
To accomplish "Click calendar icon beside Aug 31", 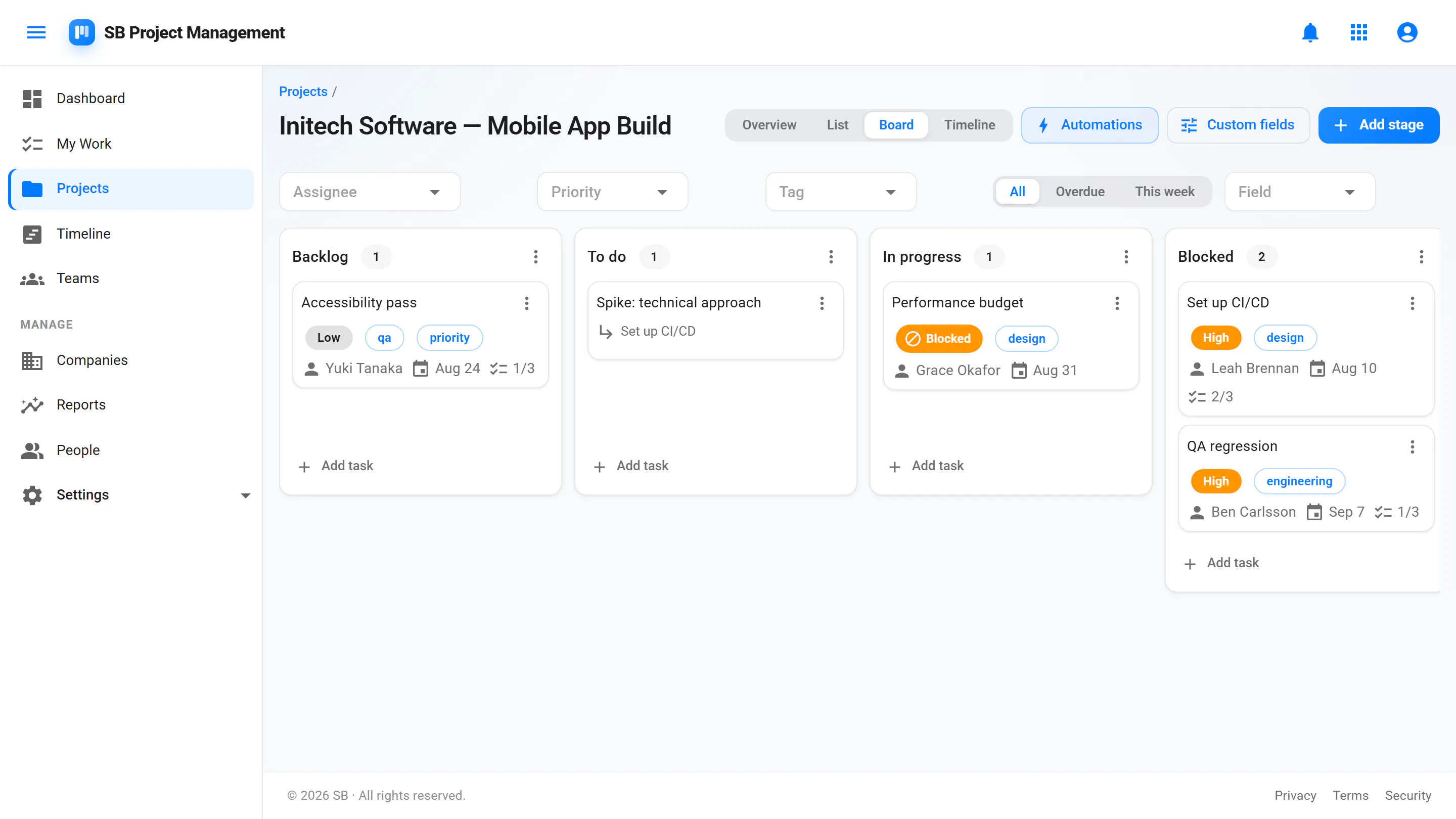I will point(1019,371).
